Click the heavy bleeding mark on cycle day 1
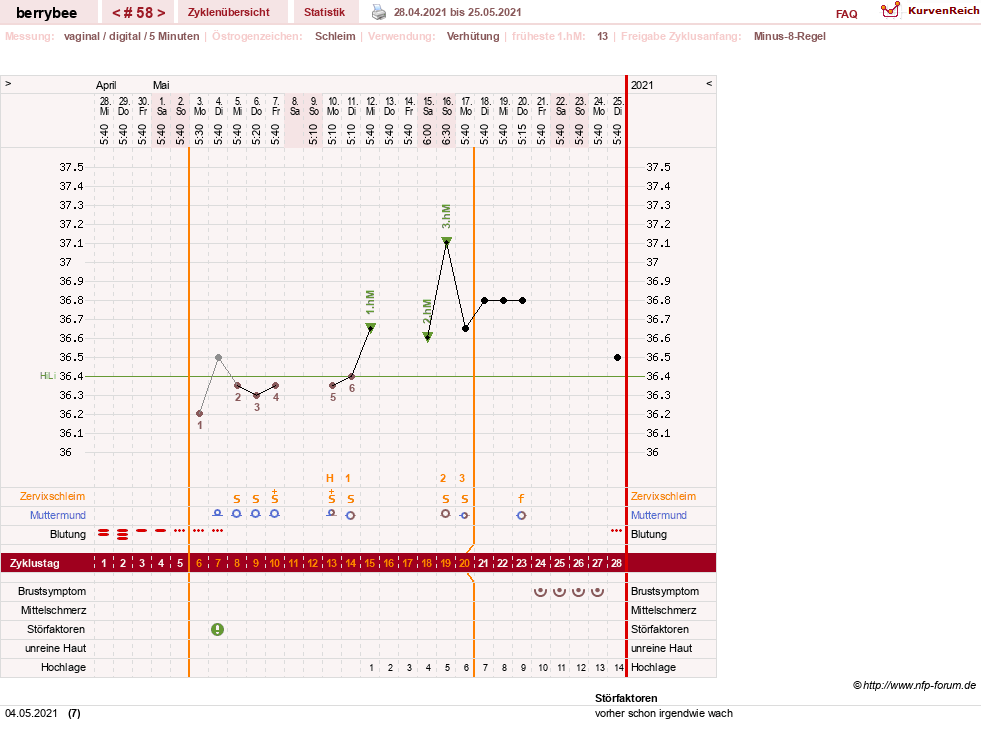 click(x=103, y=533)
